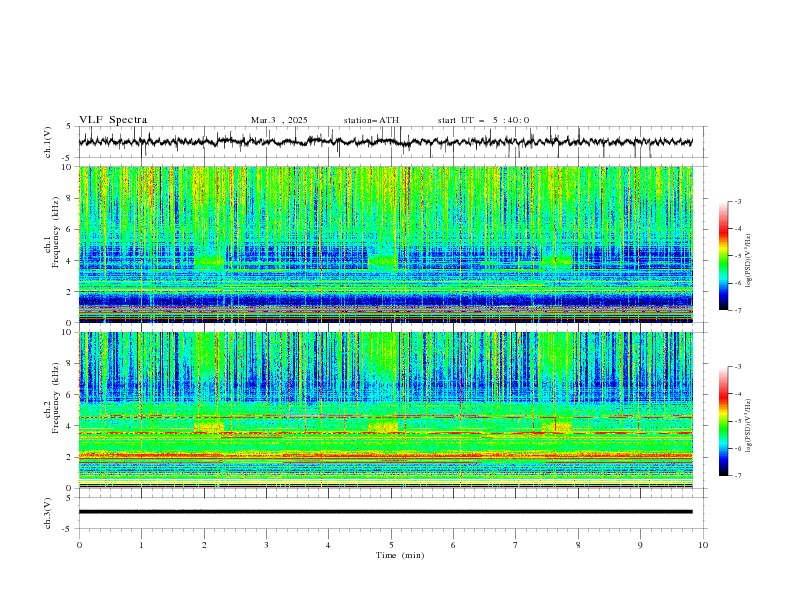Click the '-3' tick of ch.1 colorbar
The width and height of the screenshot is (792, 612).
coord(738,201)
